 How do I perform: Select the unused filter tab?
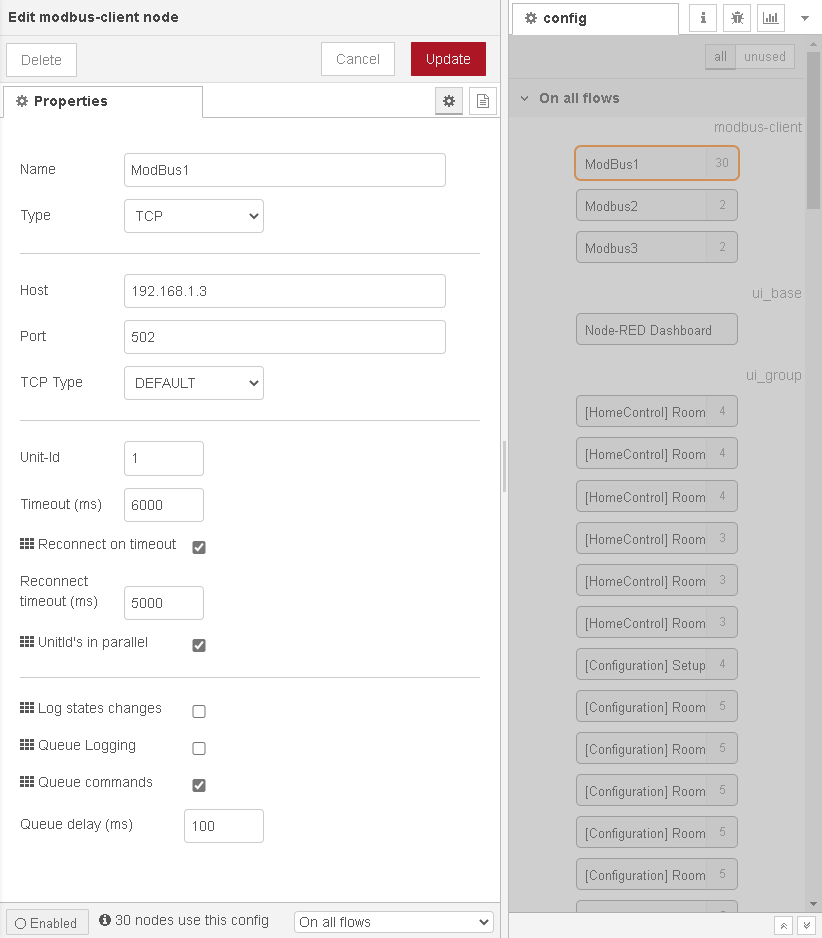(765, 57)
